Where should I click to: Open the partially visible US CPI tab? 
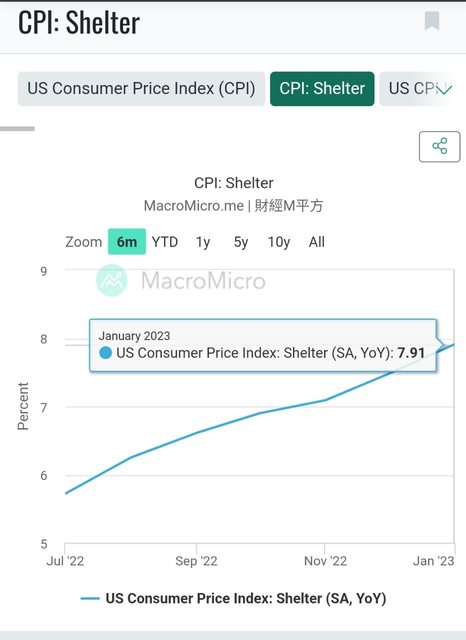[412, 89]
